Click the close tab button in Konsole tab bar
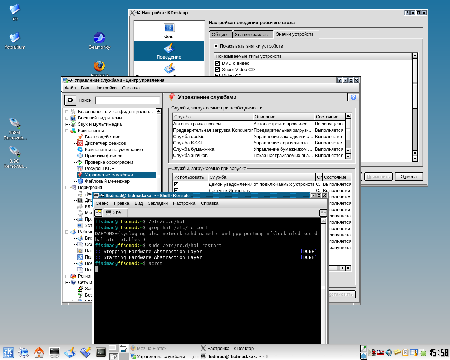 pyautogui.click(x=323, y=213)
